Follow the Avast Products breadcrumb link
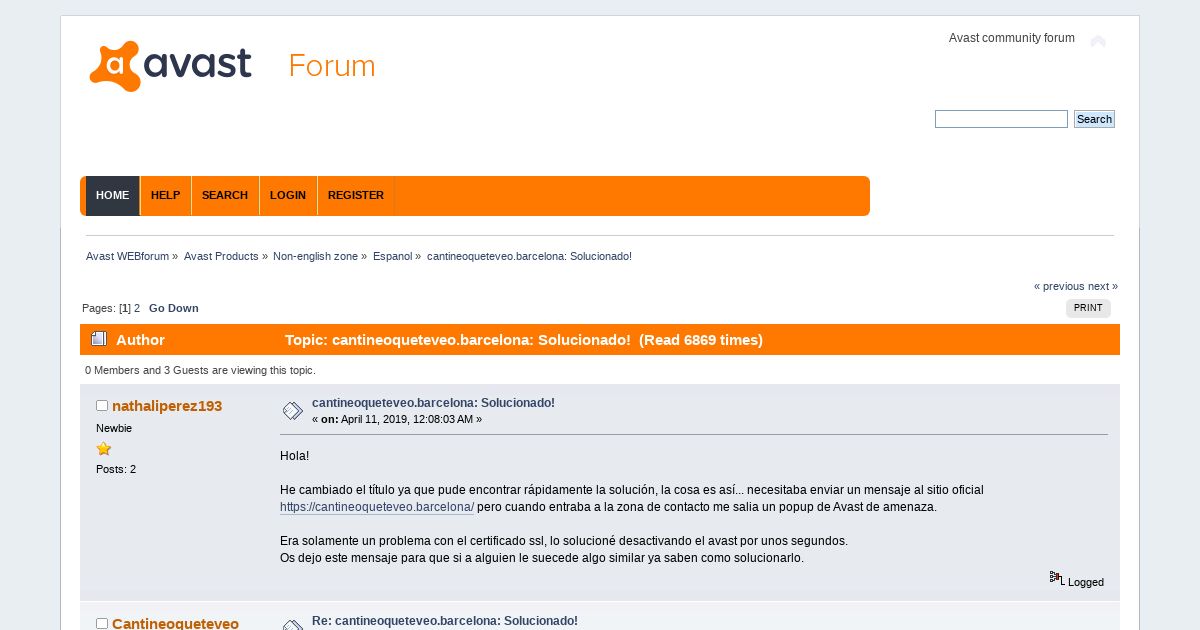 click(221, 256)
